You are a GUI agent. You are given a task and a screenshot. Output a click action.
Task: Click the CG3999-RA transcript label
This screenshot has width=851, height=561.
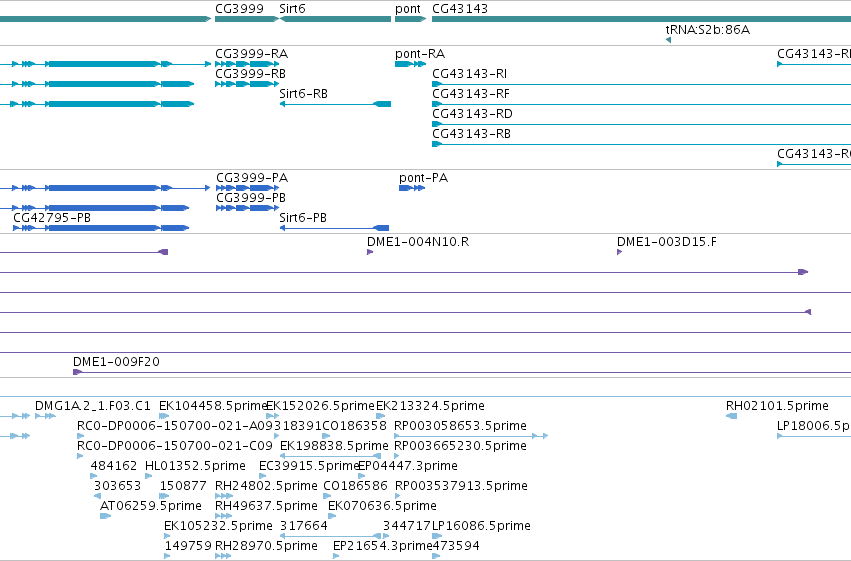(251, 54)
